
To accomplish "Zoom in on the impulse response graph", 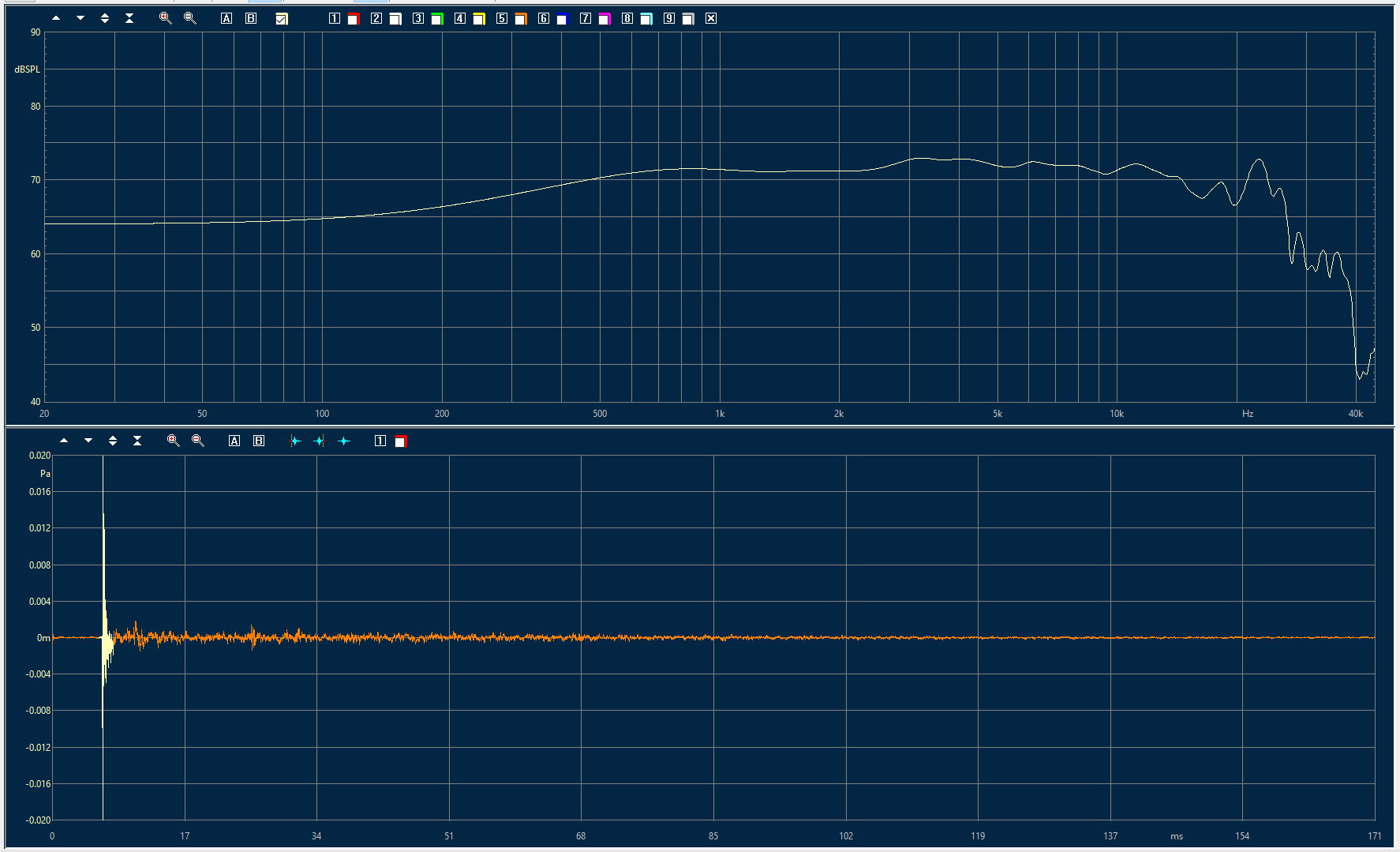I will pyautogui.click(x=173, y=441).
